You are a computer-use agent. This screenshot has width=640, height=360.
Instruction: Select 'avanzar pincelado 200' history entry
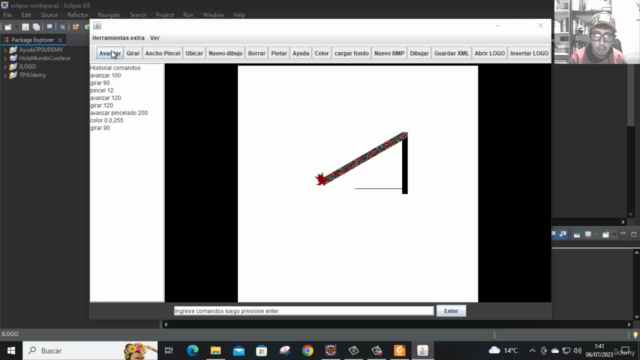click(119, 113)
